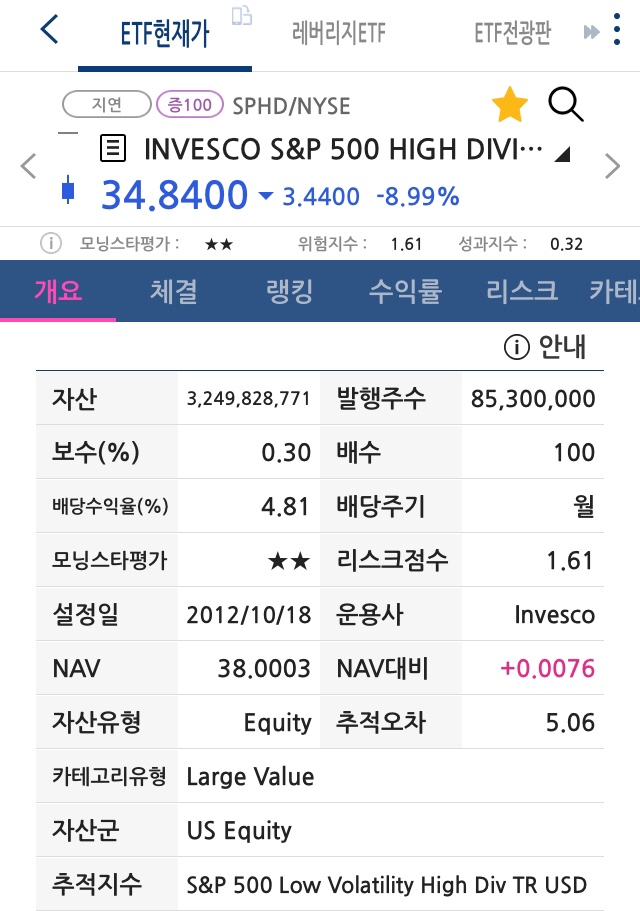The width and height of the screenshot is (640, 911).
Task: Tap the 추적오차 value 5.06
Action: (570, 723)
